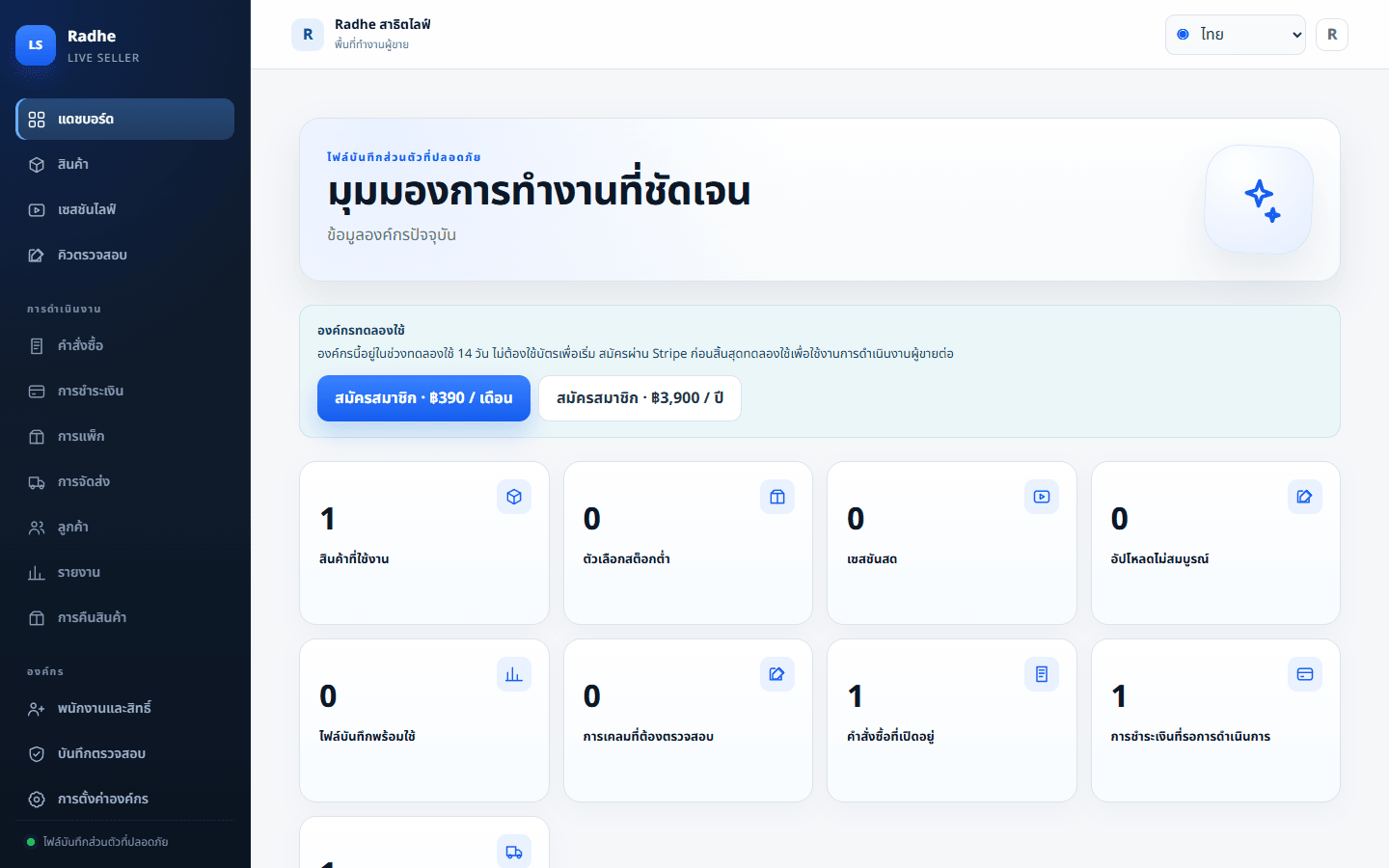Click the ไฟล์บันทึกส่วนตัวที่ปลอดภัย status at sidebar bottom

pos(97,842)
